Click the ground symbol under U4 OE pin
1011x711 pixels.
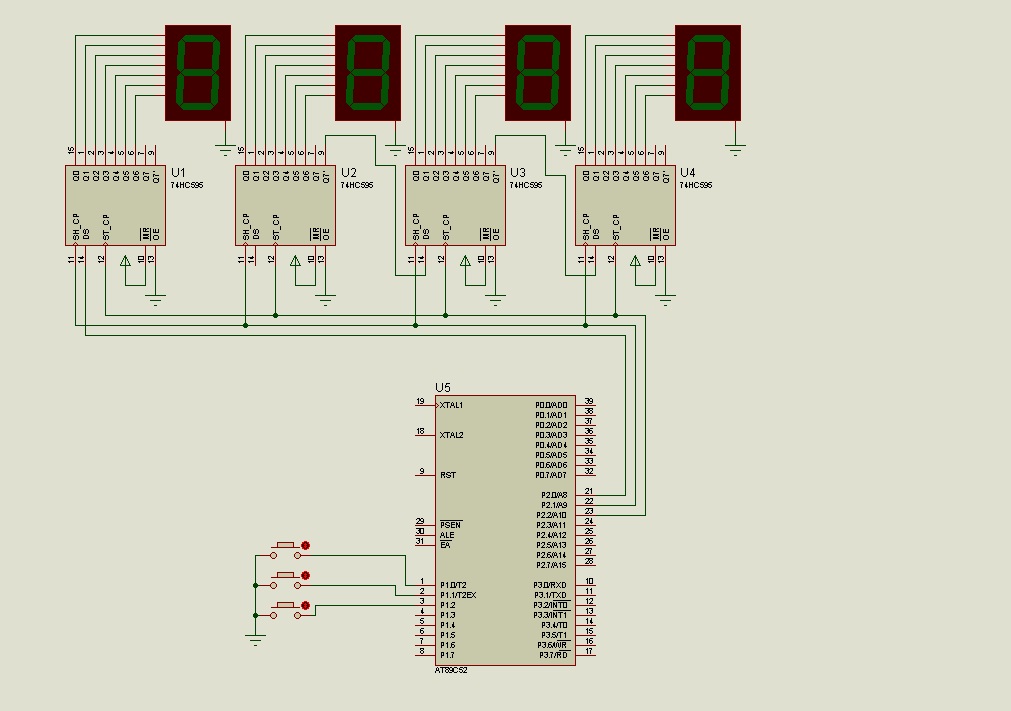point(665,300)
